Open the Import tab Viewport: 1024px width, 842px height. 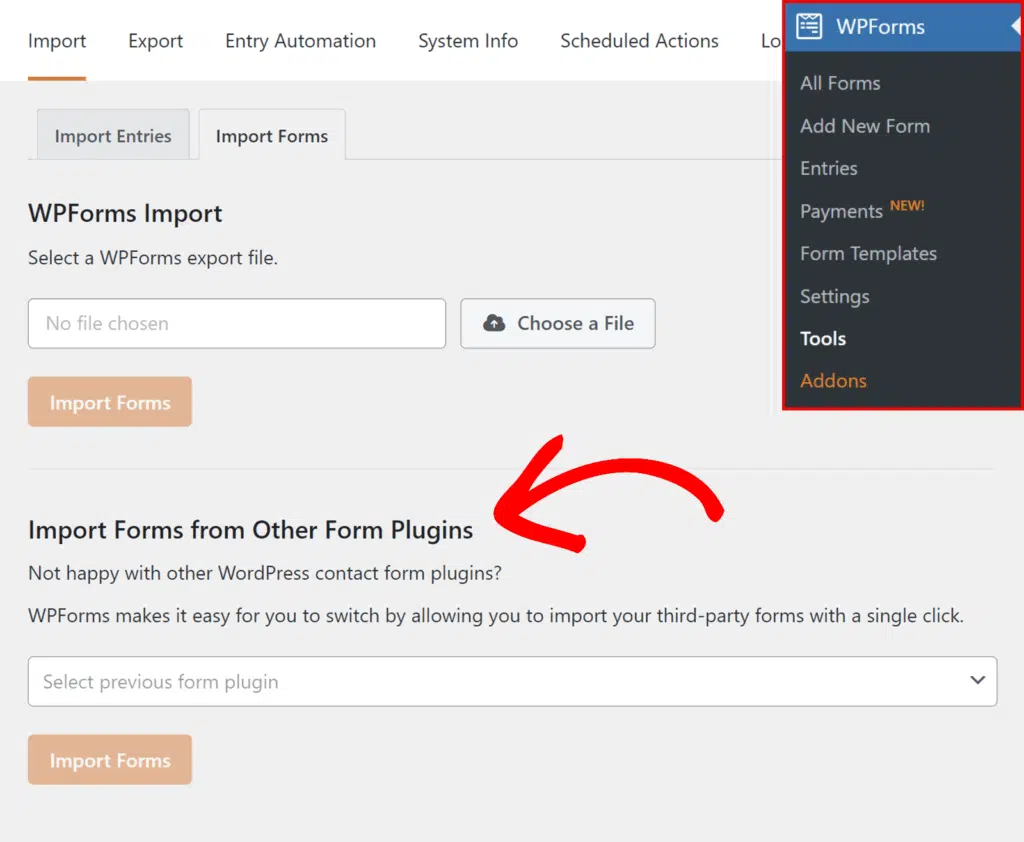57,40
